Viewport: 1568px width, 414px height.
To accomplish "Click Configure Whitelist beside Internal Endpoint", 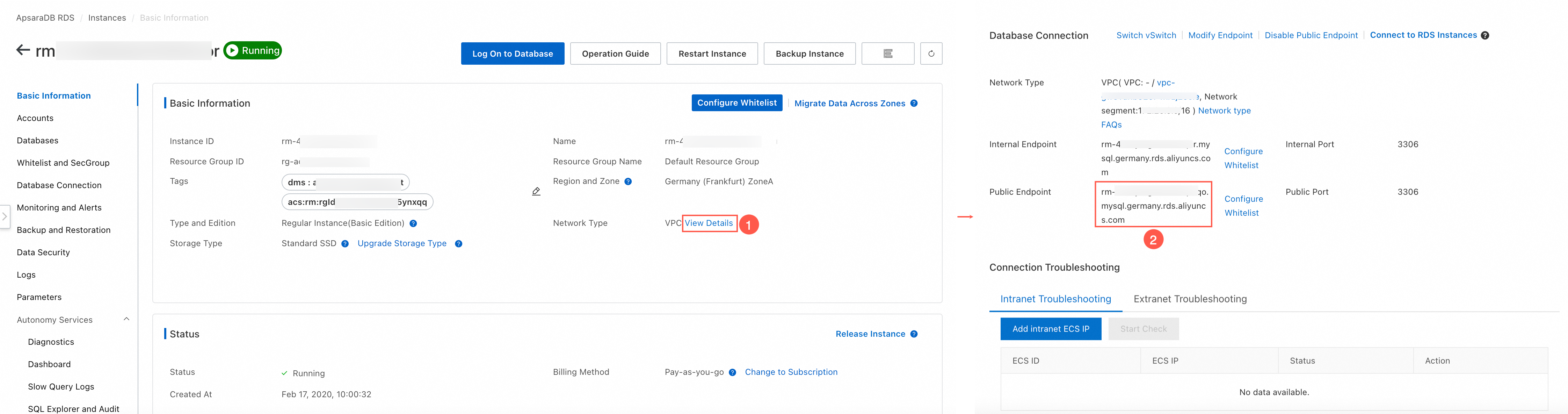I will 1243,158.
